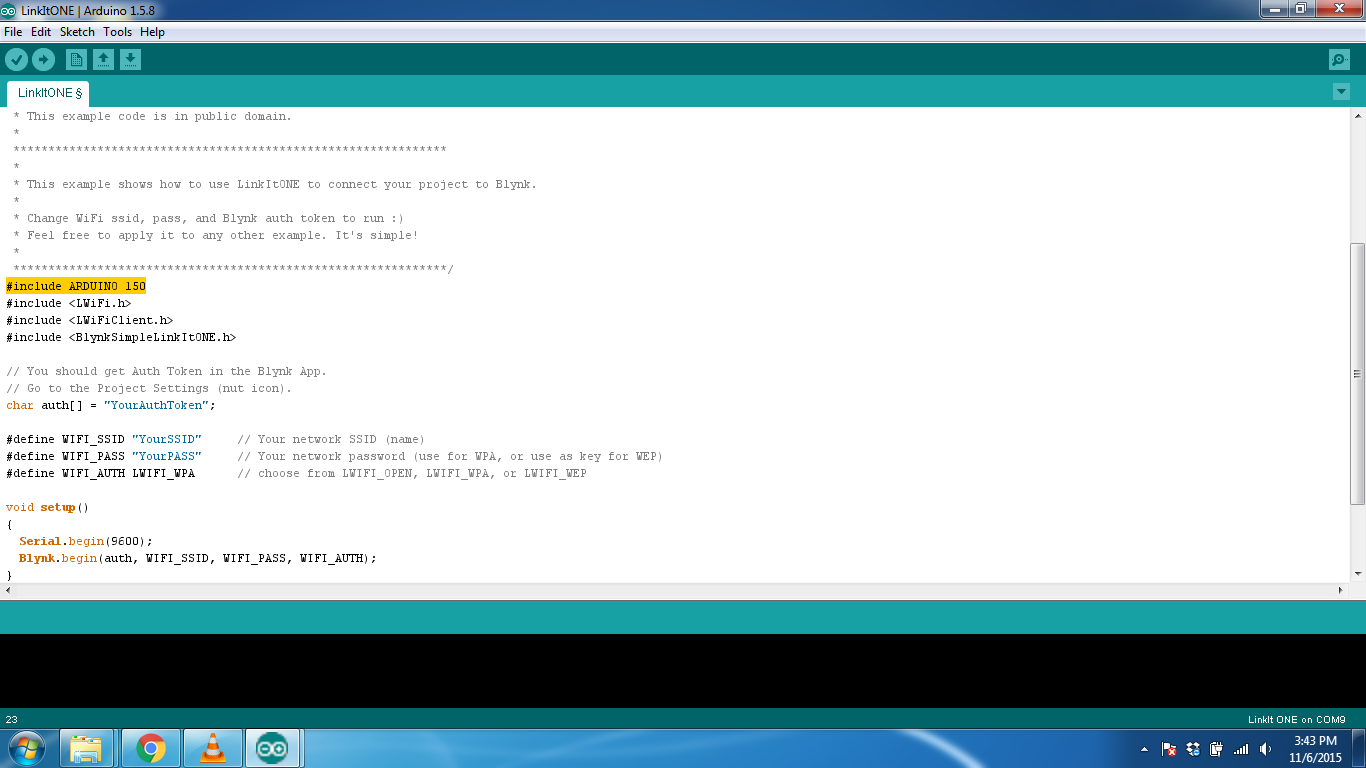
Task: Click the power/battery tray icon
Action: [1217, 749]
